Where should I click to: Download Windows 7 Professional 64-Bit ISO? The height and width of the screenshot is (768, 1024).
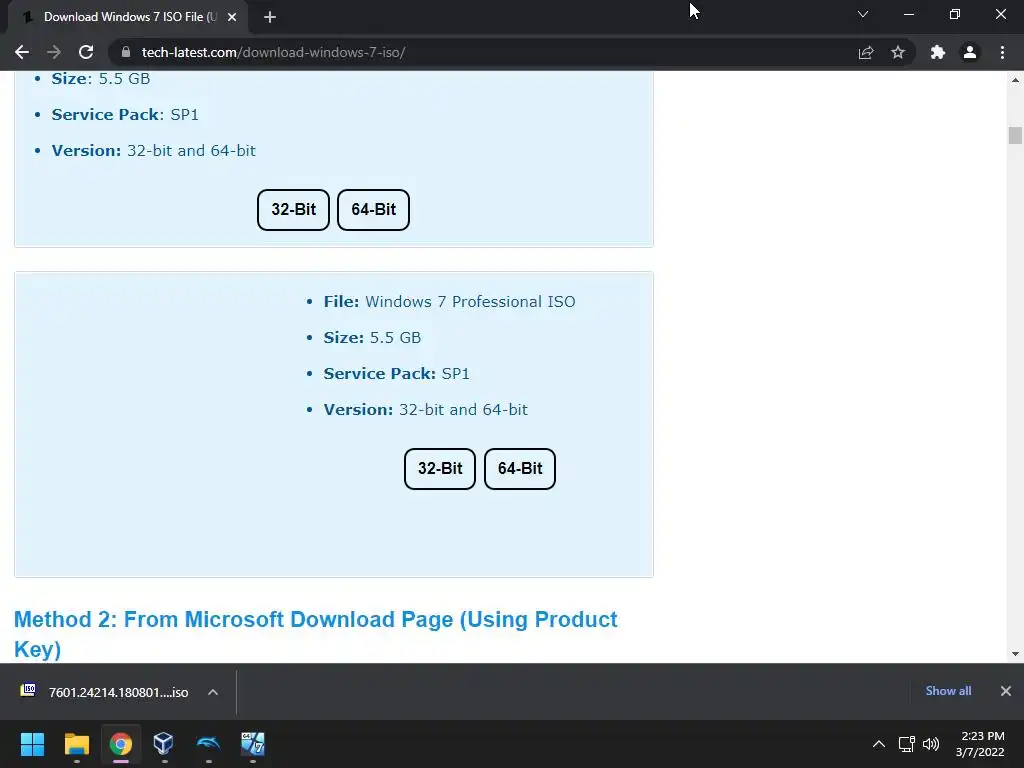(520, 469)
